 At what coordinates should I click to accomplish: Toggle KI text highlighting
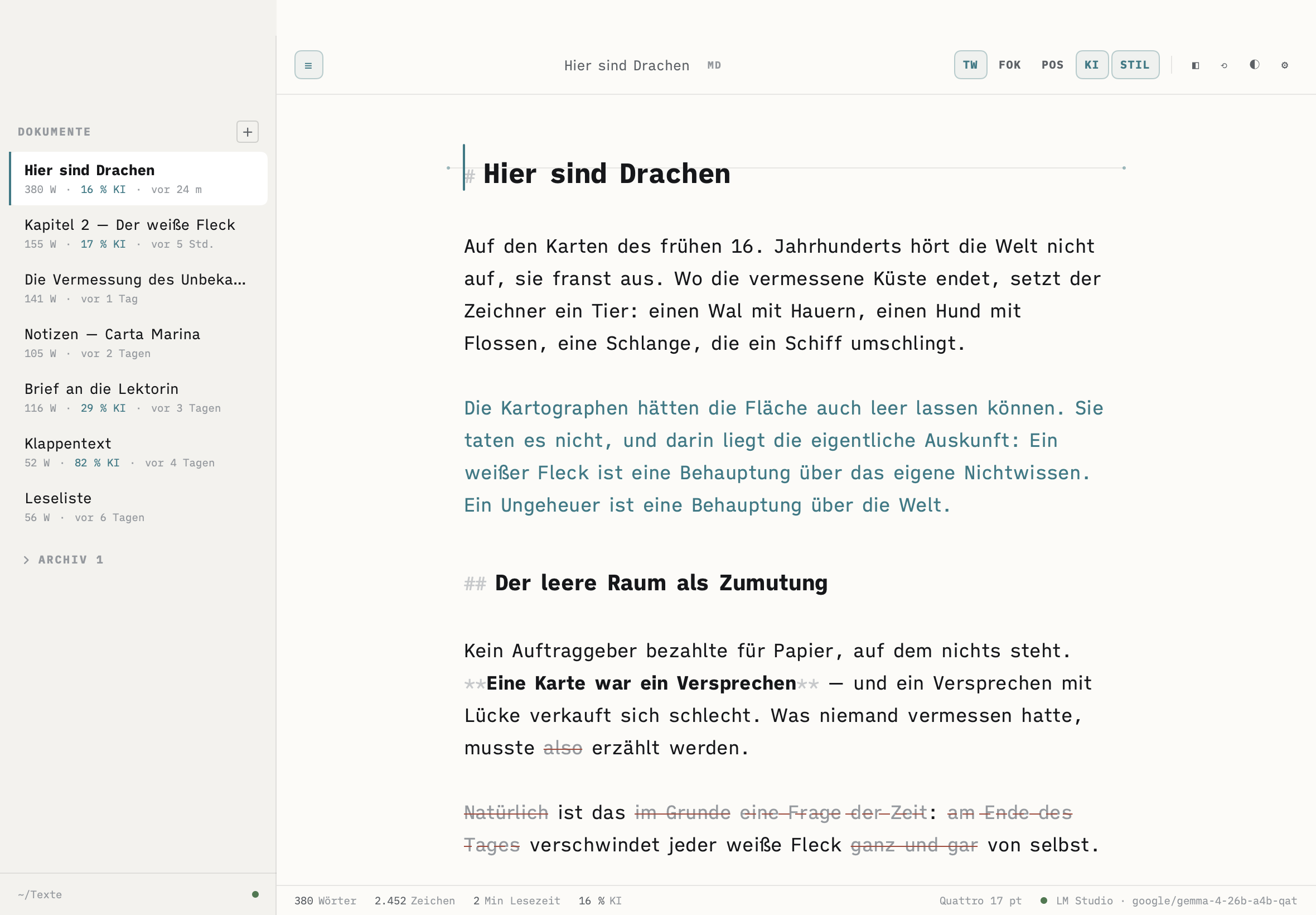(1091, 65)
